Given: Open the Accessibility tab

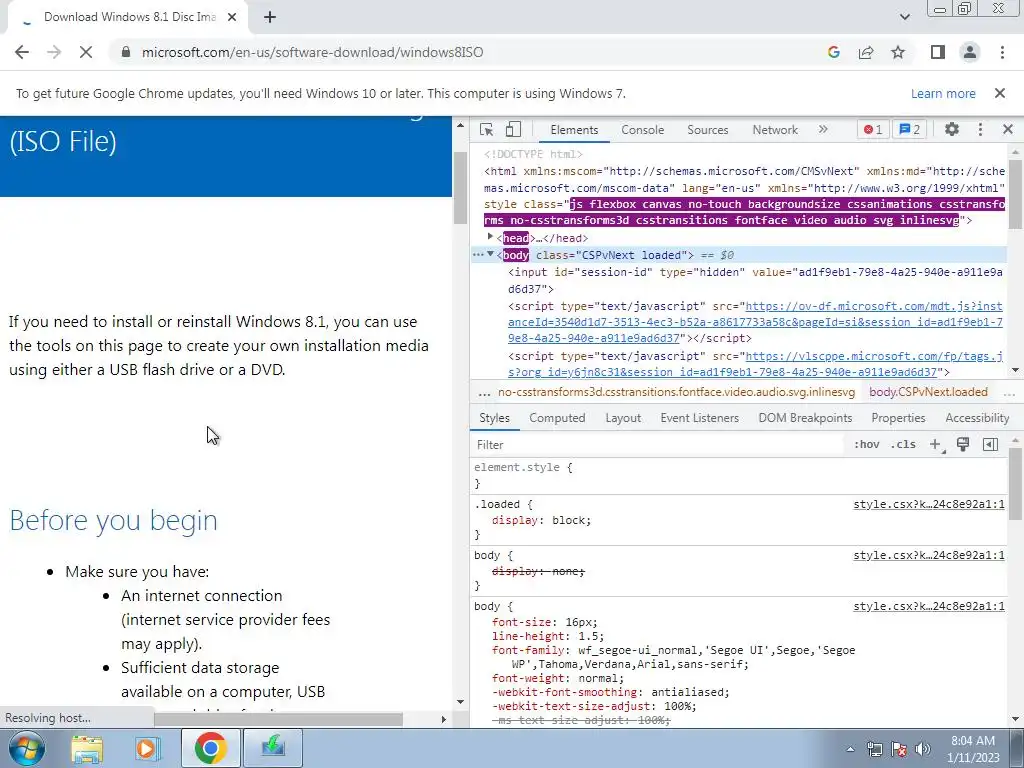Looking at the screenshot, I should pyautogui.click(x=977, y=418).
